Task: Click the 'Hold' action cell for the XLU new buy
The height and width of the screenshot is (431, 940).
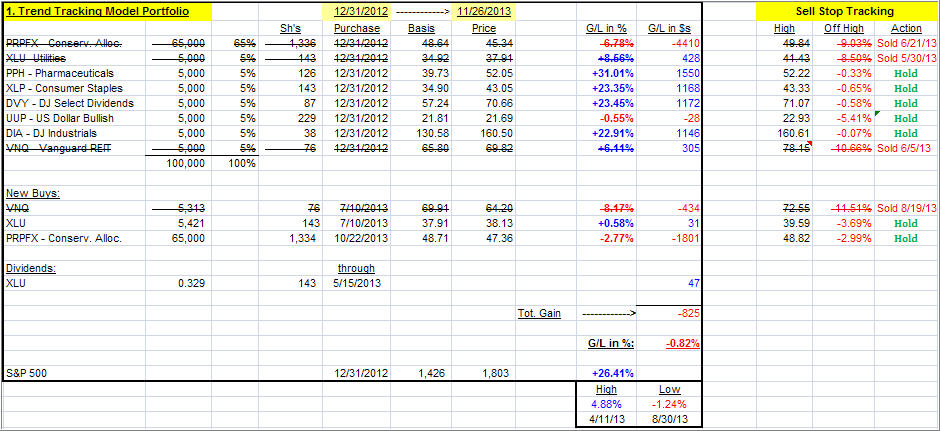Action: point(906,223)
